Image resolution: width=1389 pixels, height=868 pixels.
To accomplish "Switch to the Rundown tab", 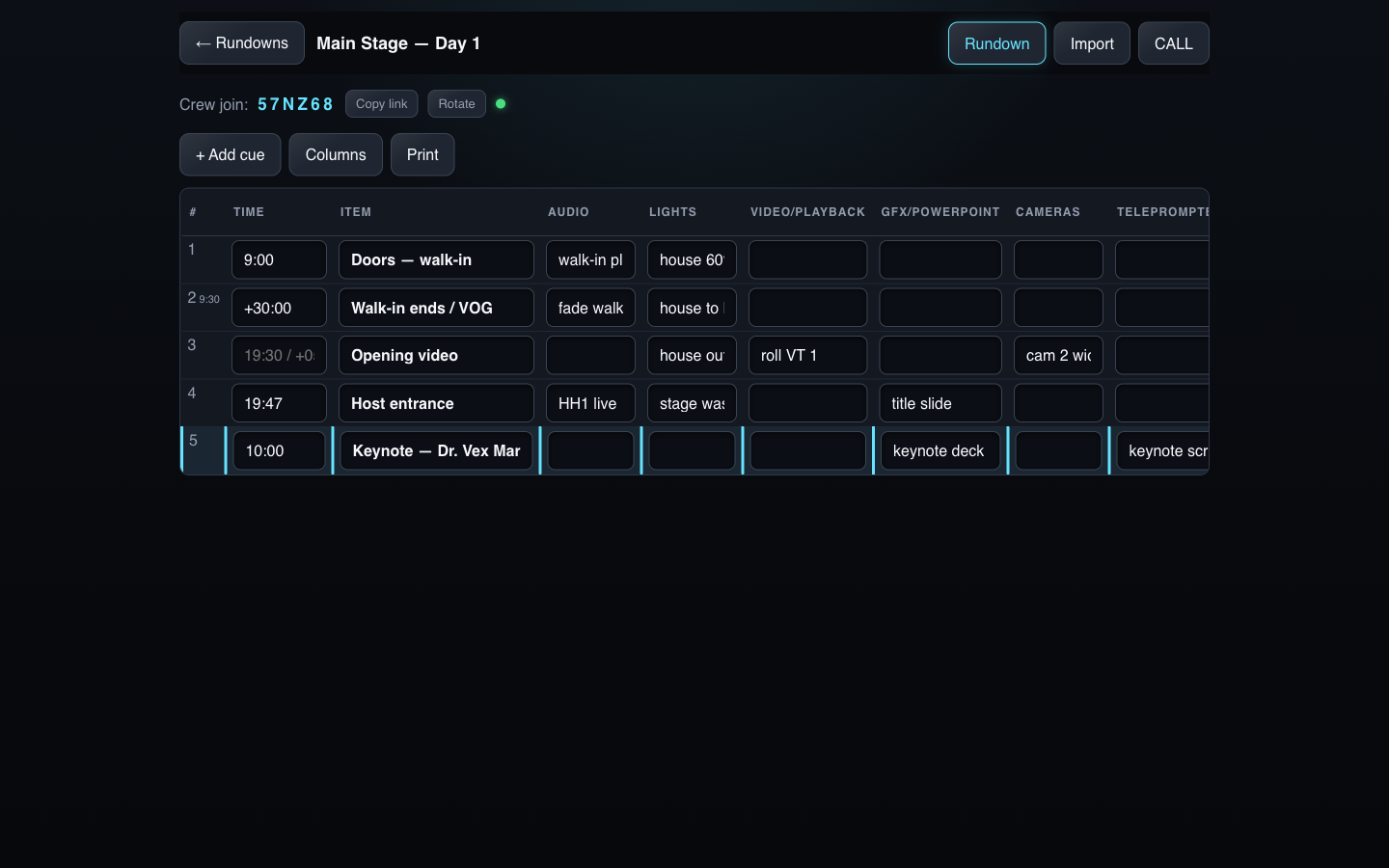I will (x=996, y=43).
